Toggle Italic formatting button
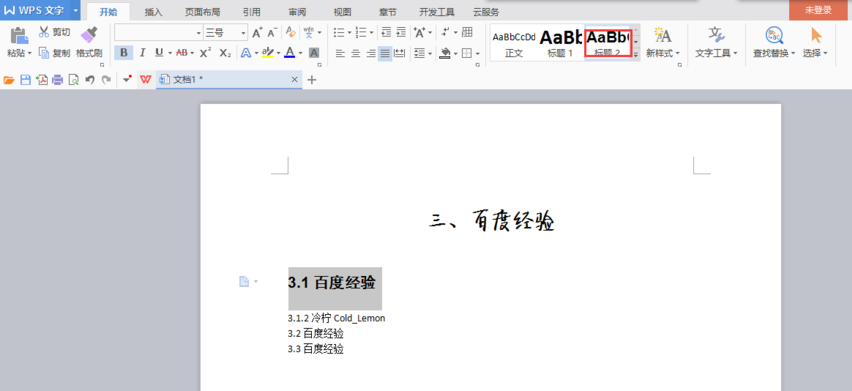 pos(142,53)
